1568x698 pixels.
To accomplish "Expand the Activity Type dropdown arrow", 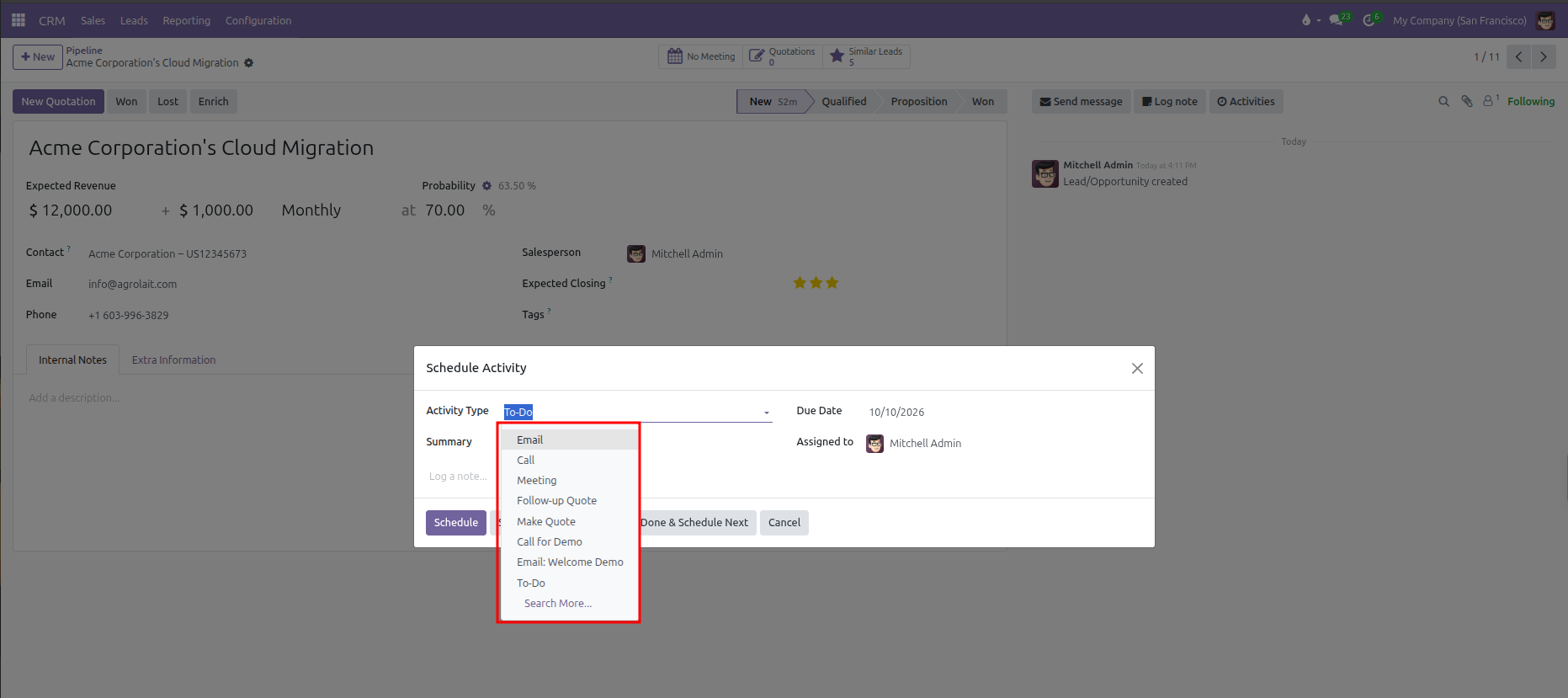I will [766, 413].
